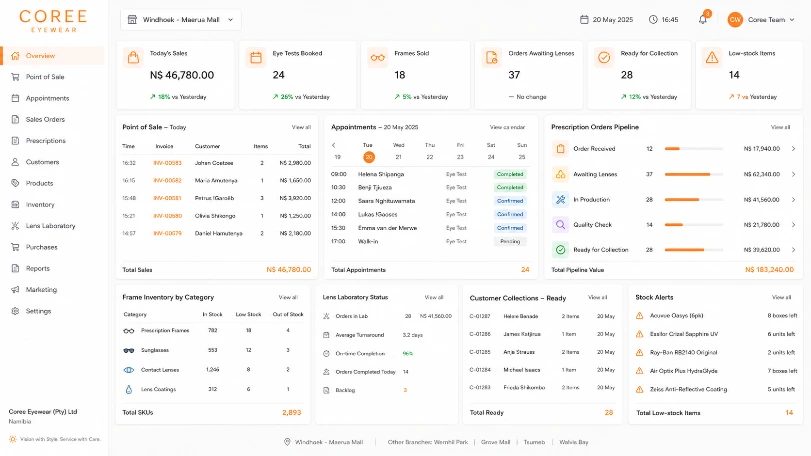The height and width of the screenshot is (456, 811).
Task: View all Point of Sale transactions
Action: [x=301, y=127]
